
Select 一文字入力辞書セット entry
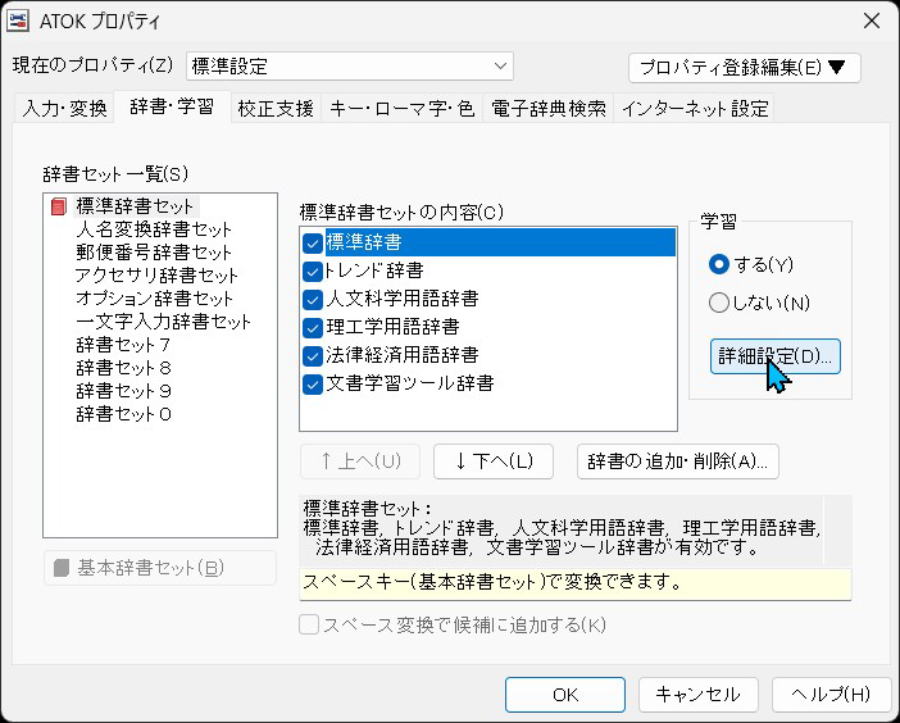coord(163,321)
